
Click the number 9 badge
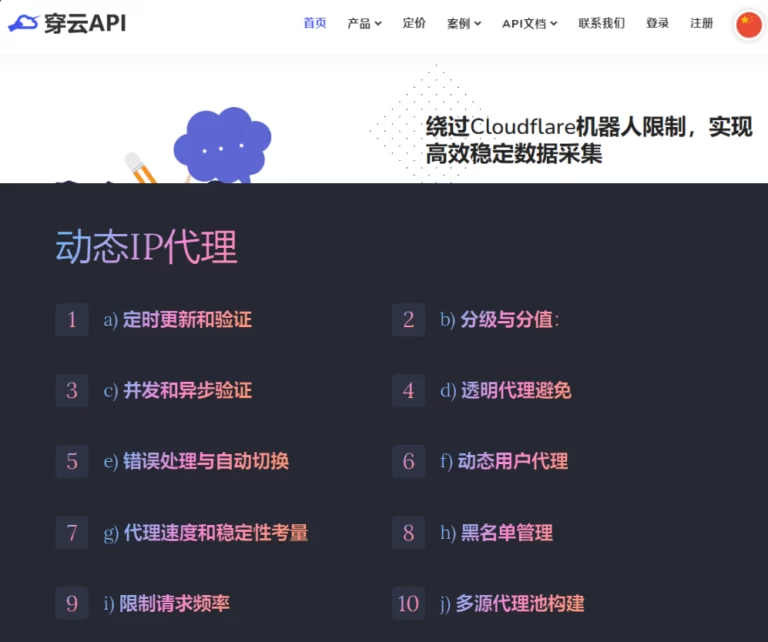72,603
